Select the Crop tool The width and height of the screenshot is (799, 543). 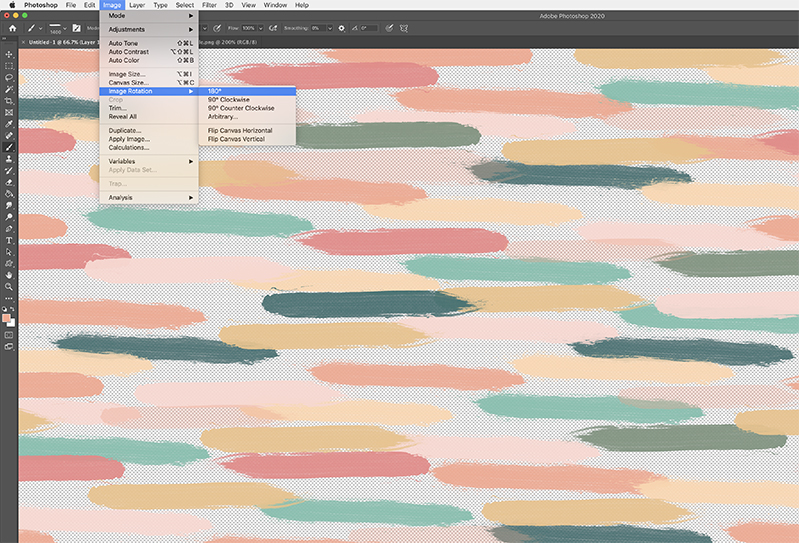[x=9, y=100]
